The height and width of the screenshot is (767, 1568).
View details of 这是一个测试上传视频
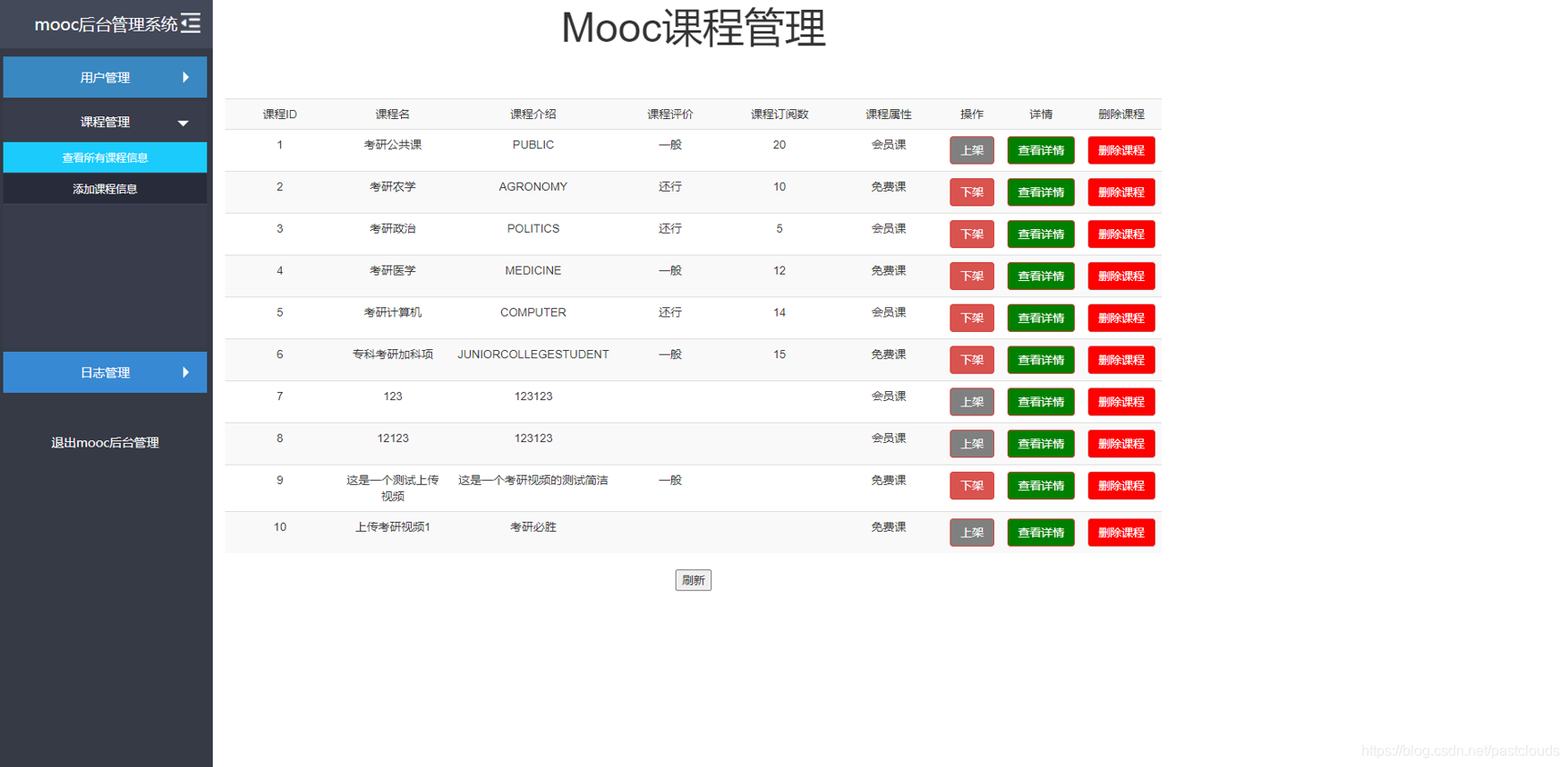(x=1041, y=486)
